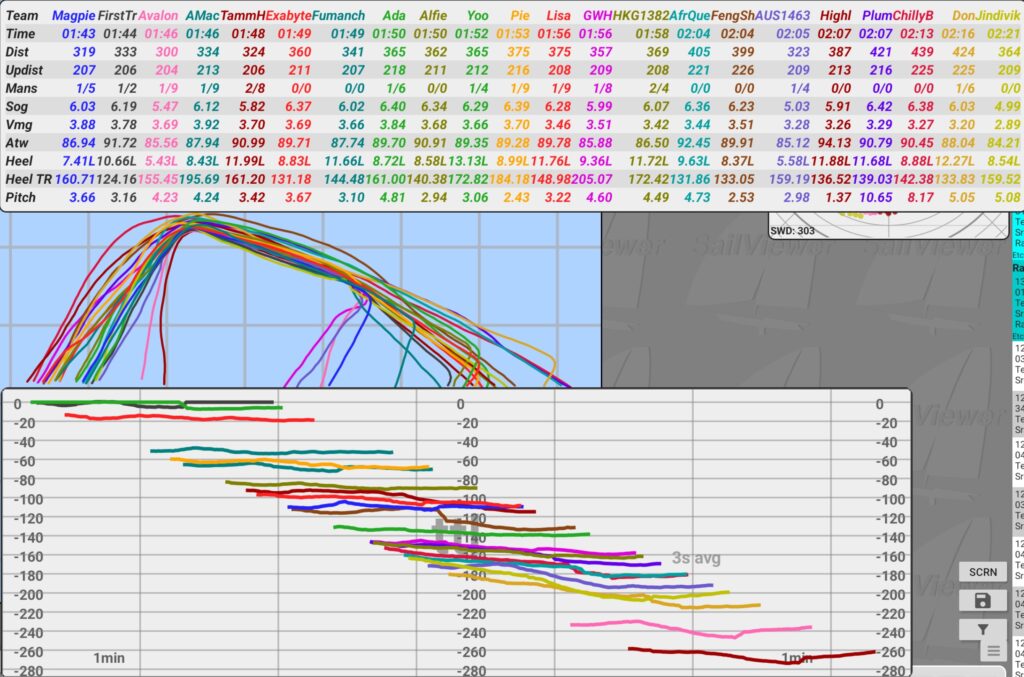The image size is (1024, 677).
Task: Select the Fumanch team column header
Action: pos(338,16)
